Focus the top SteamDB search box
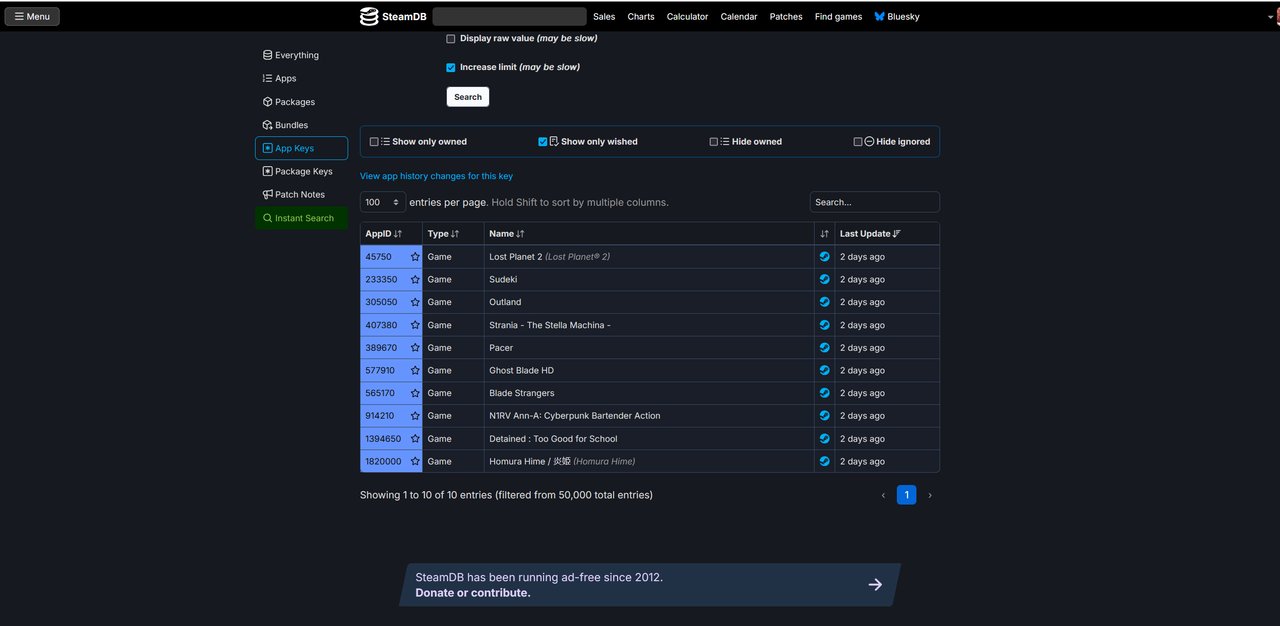1280x626 pixels. click(510, 17)
